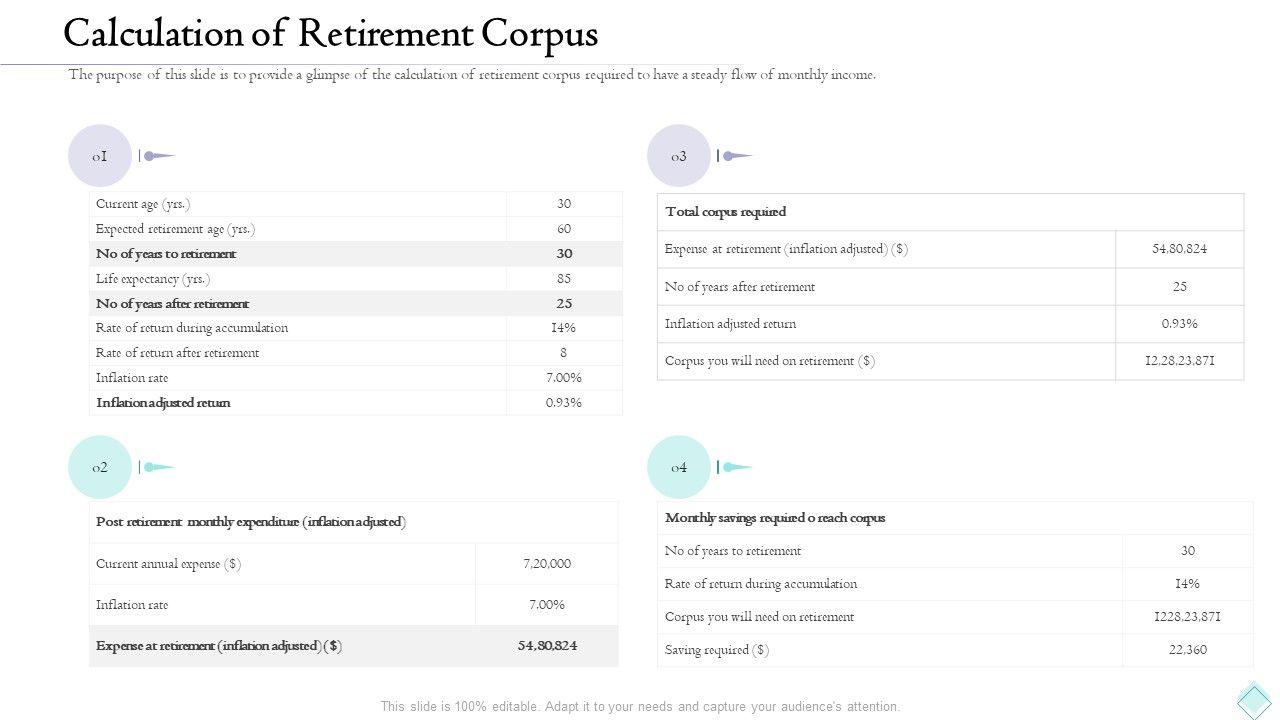Click the Corpus you will need on retirement ($) cell
This screenshot has height=720, width=1280.
[x=770, y=361]
